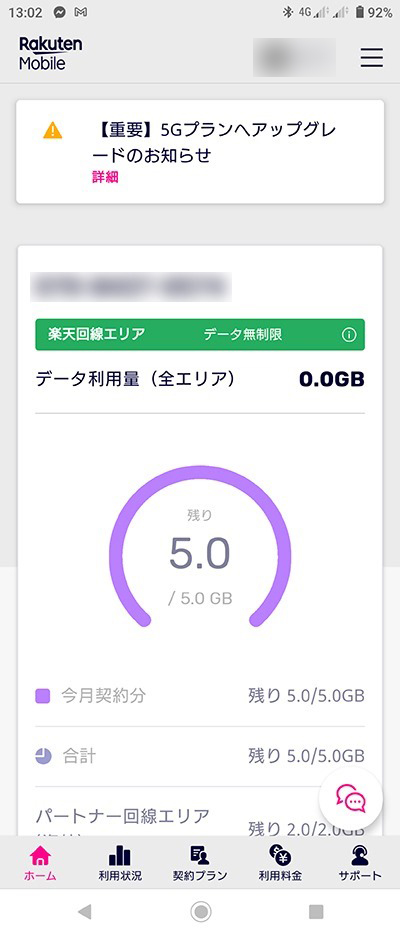Tap the Android back navigation button
The height and width of the screenshot is (934, 400).
(x=85, y=911)
